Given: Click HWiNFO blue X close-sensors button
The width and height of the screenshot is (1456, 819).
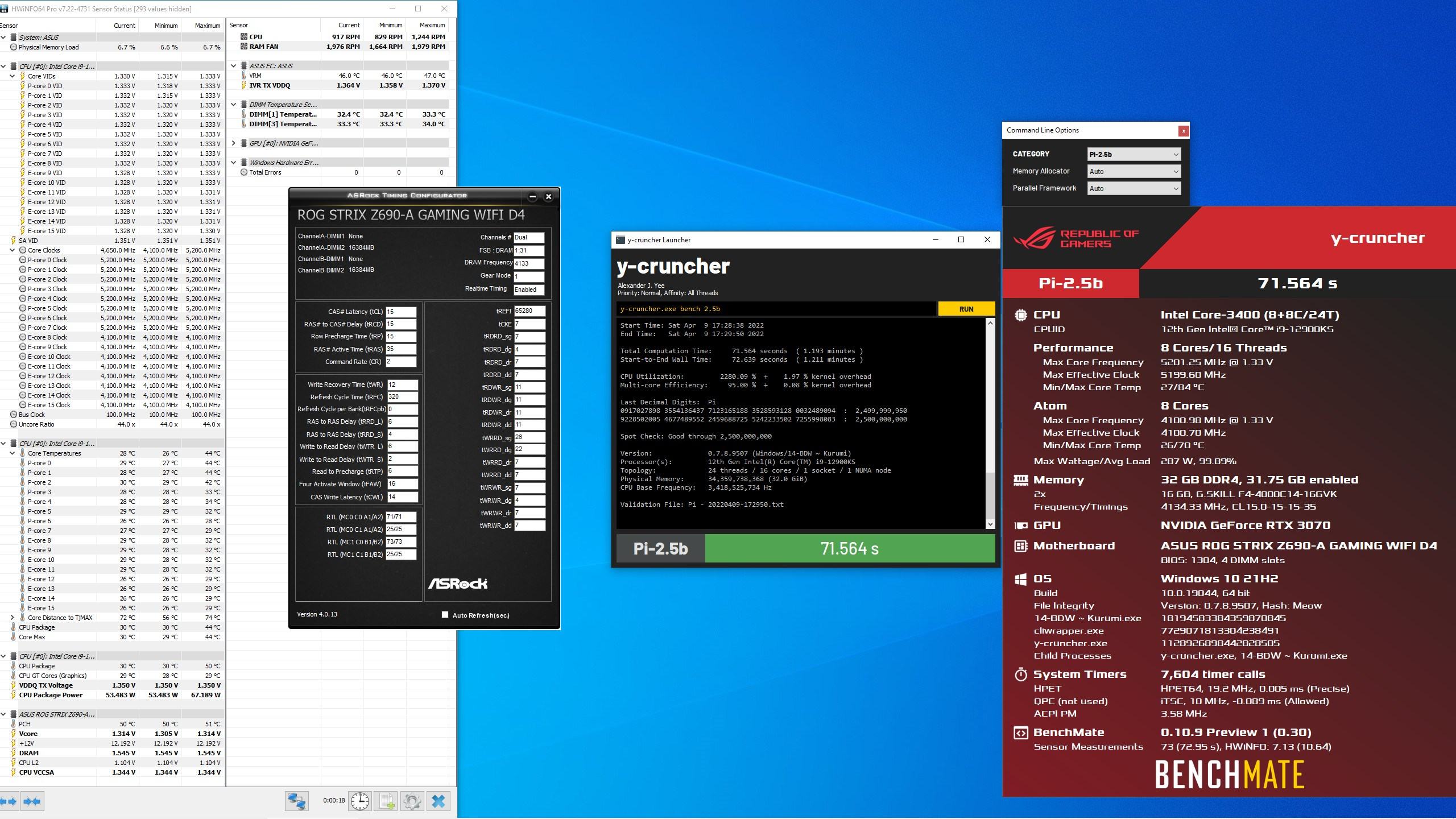Looking at the screenshot, I should 439,801.
